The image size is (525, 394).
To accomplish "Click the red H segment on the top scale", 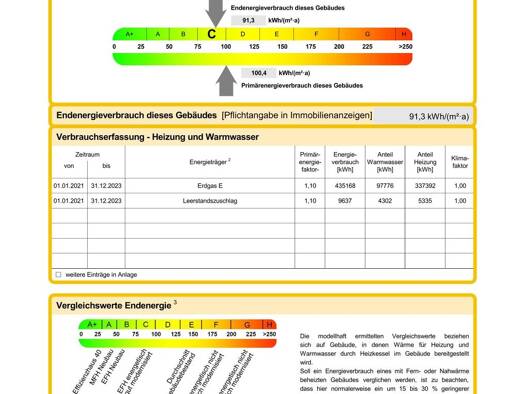I will click(x=404, y=34).
